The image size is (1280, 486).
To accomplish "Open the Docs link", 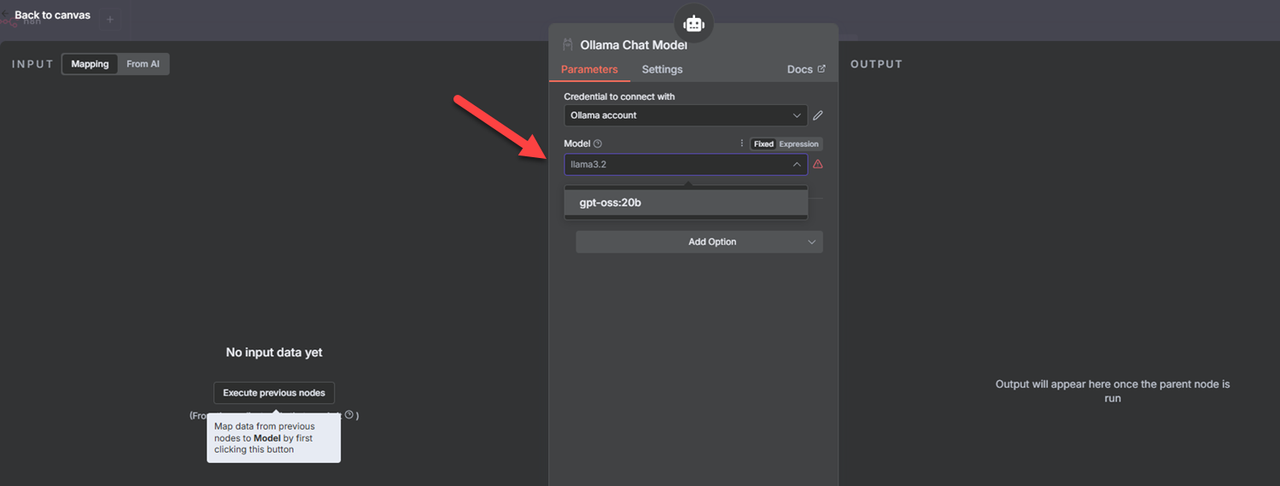I will click(806, 70).
